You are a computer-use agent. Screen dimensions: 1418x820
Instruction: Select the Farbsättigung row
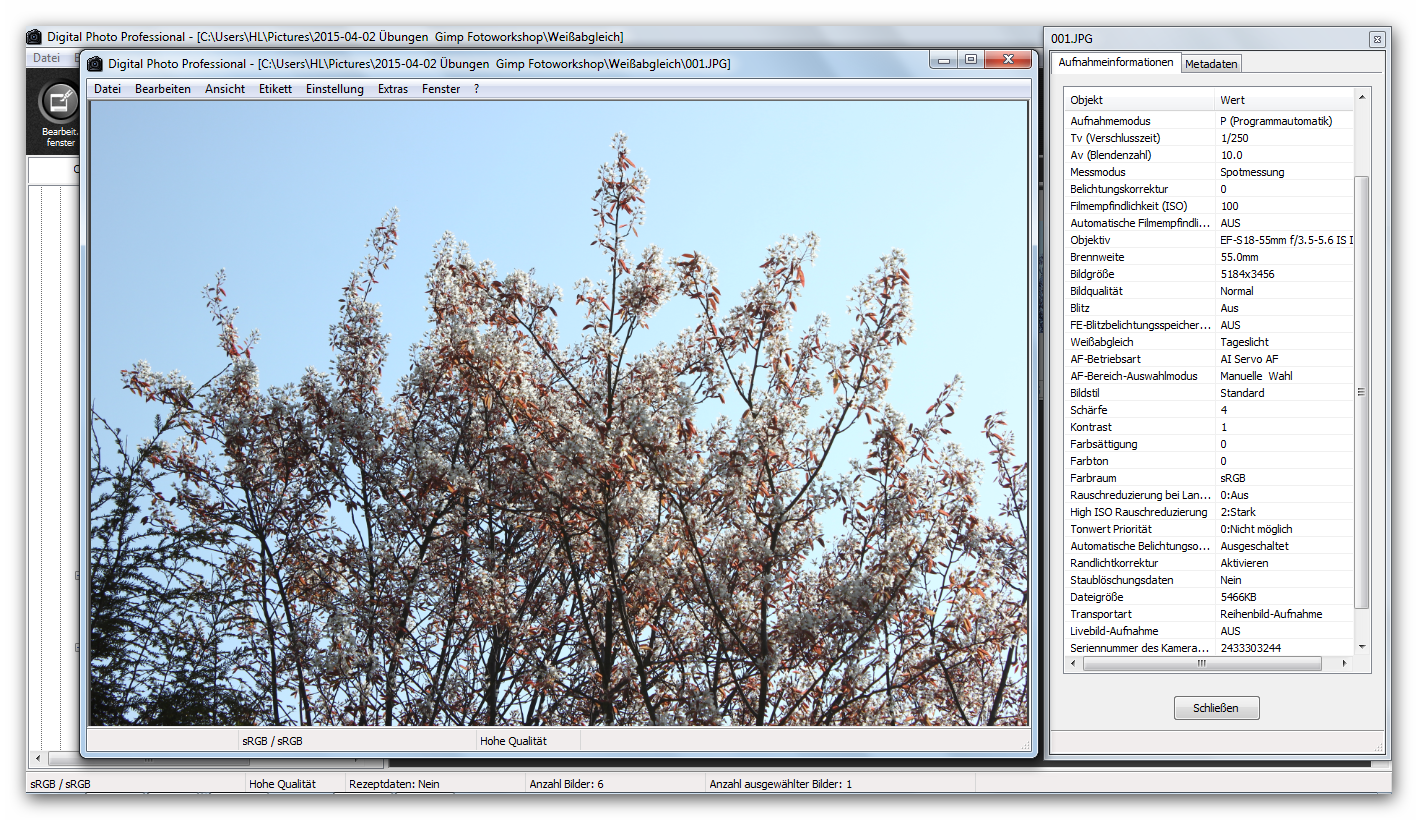point(1209,444)
